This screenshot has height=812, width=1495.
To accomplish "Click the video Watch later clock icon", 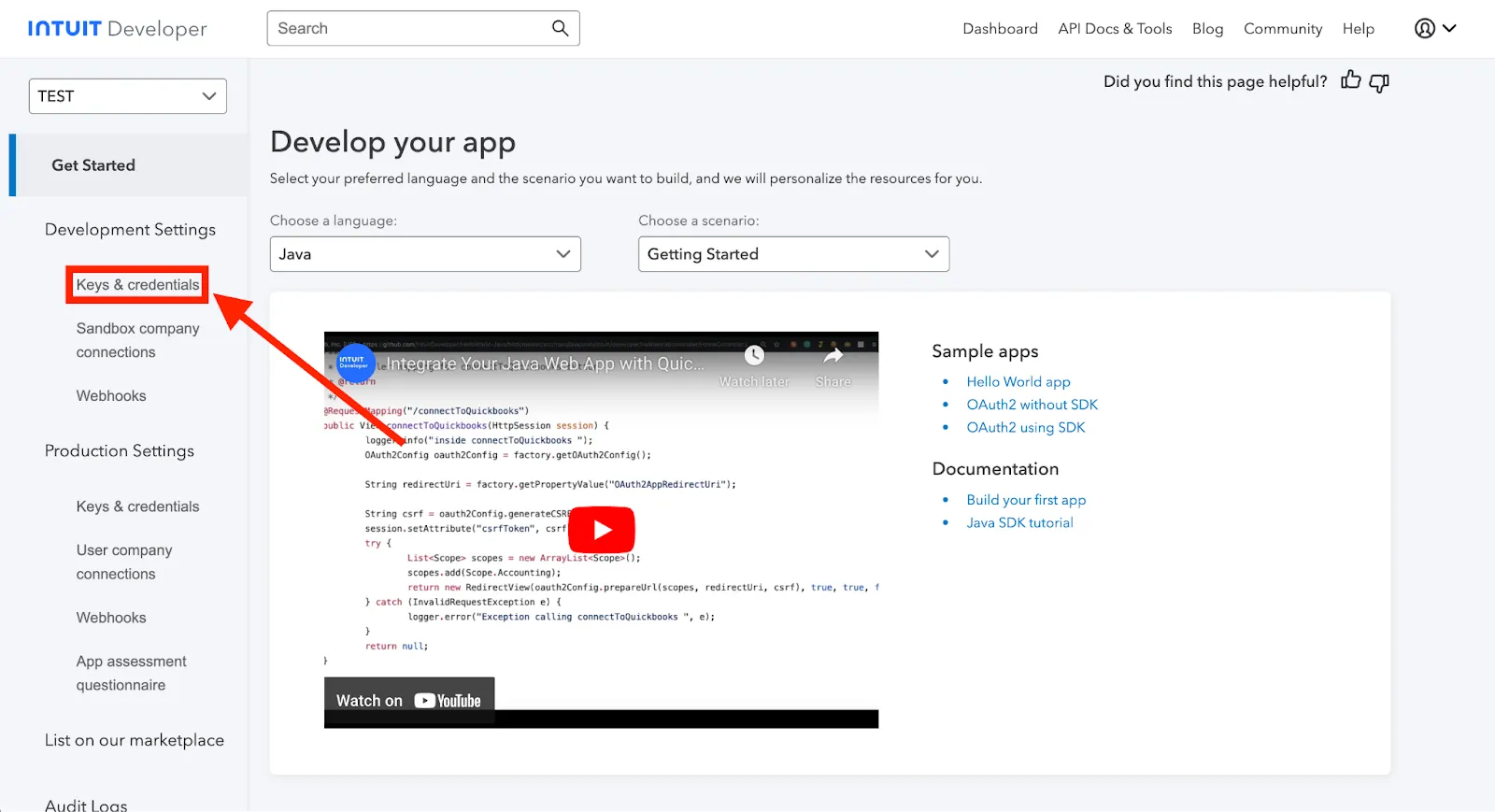I will (x=754, y=355).
